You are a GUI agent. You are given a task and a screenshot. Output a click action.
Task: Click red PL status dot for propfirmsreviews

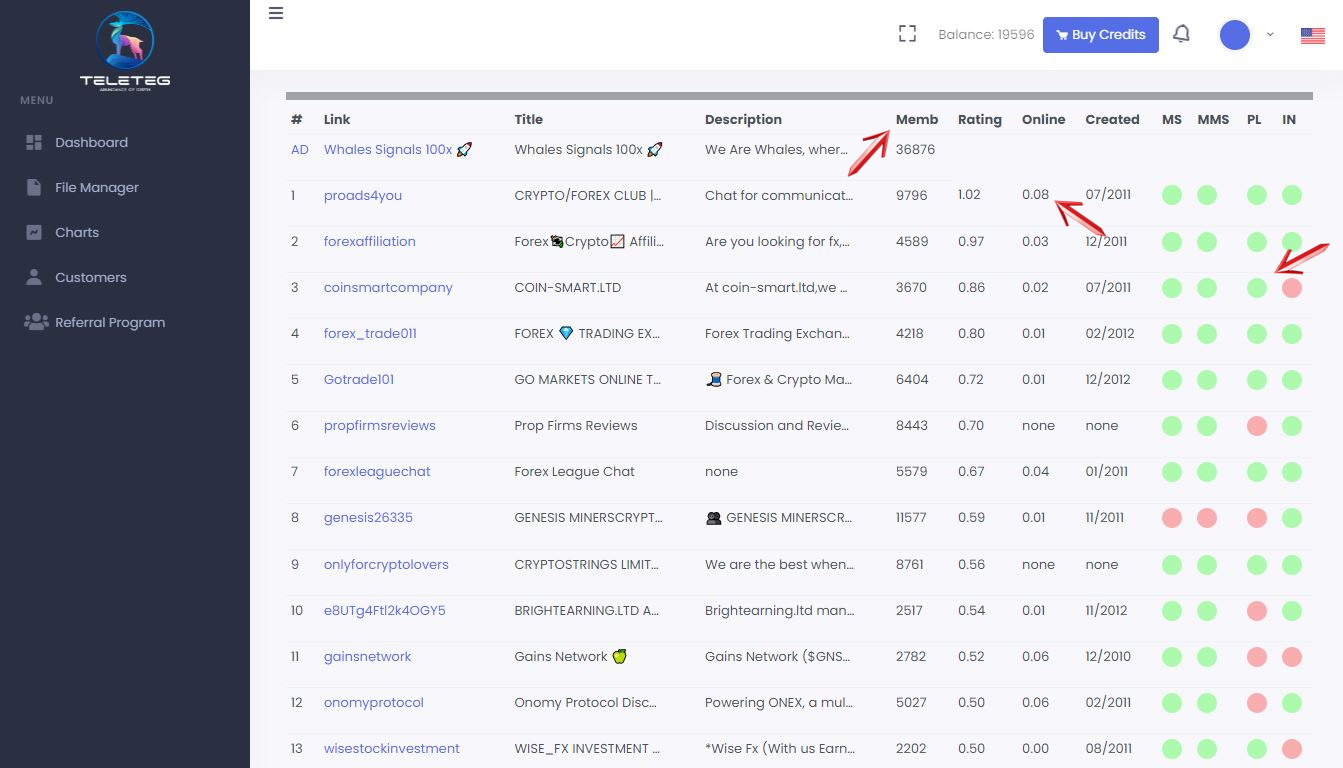pos(1256,426)
